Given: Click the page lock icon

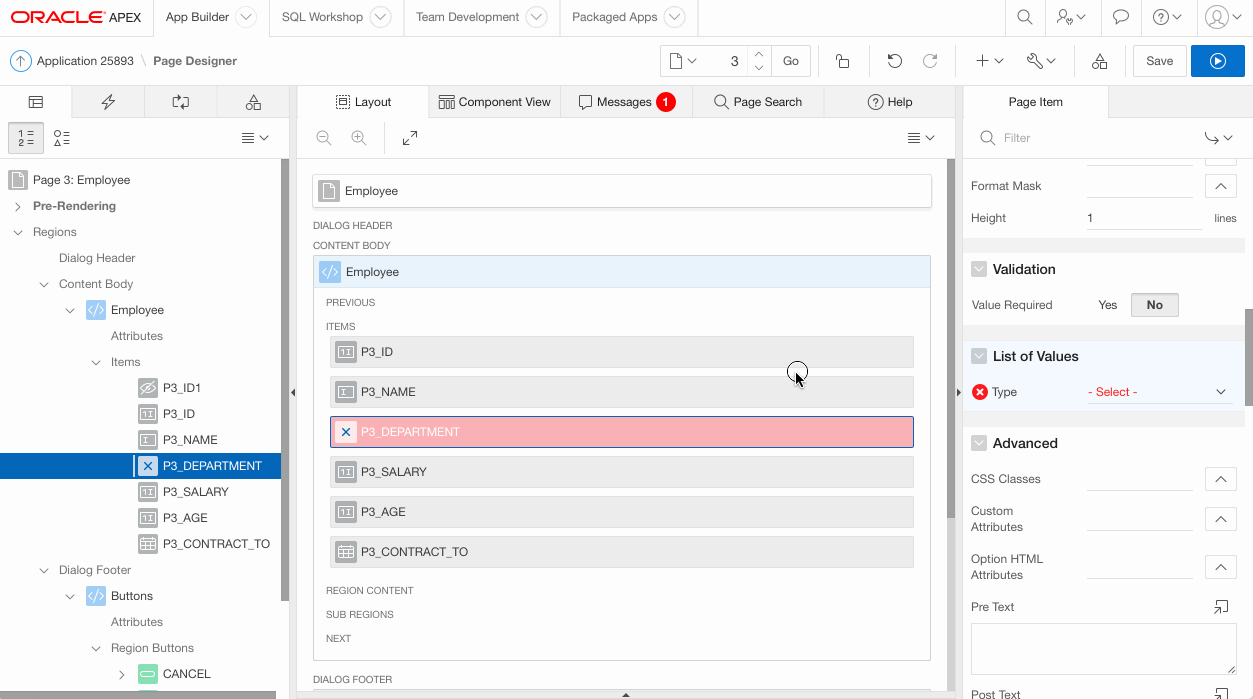Looking at the screenshot, I should (x=842, y=61).
